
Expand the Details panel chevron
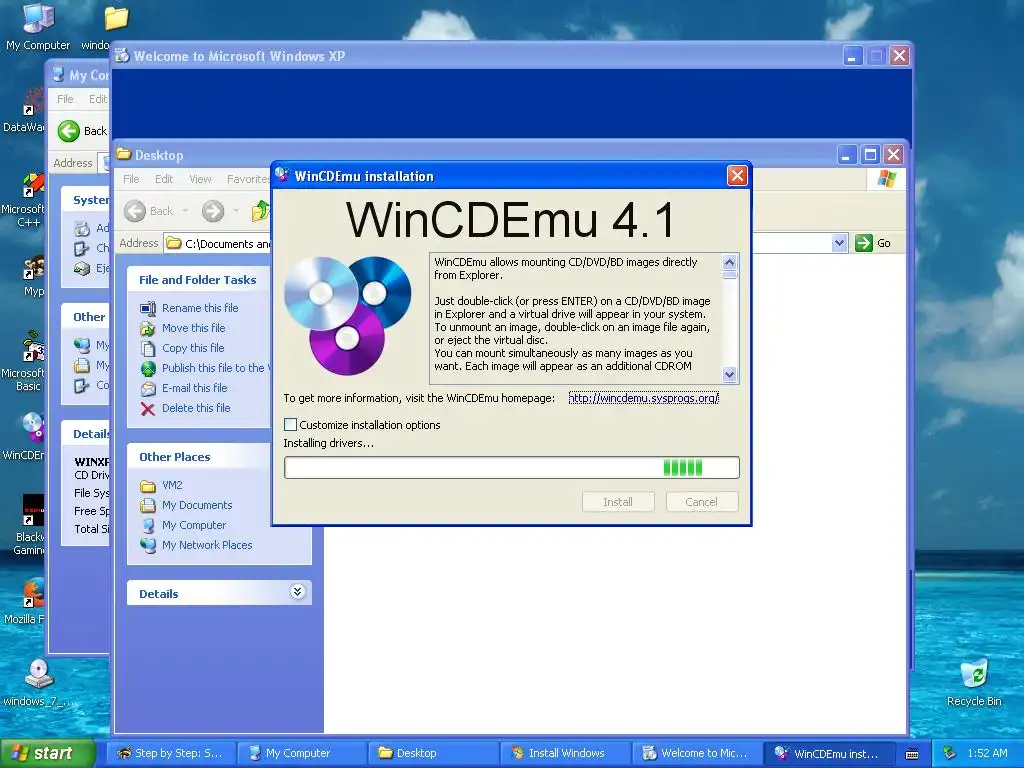[297, 592]
